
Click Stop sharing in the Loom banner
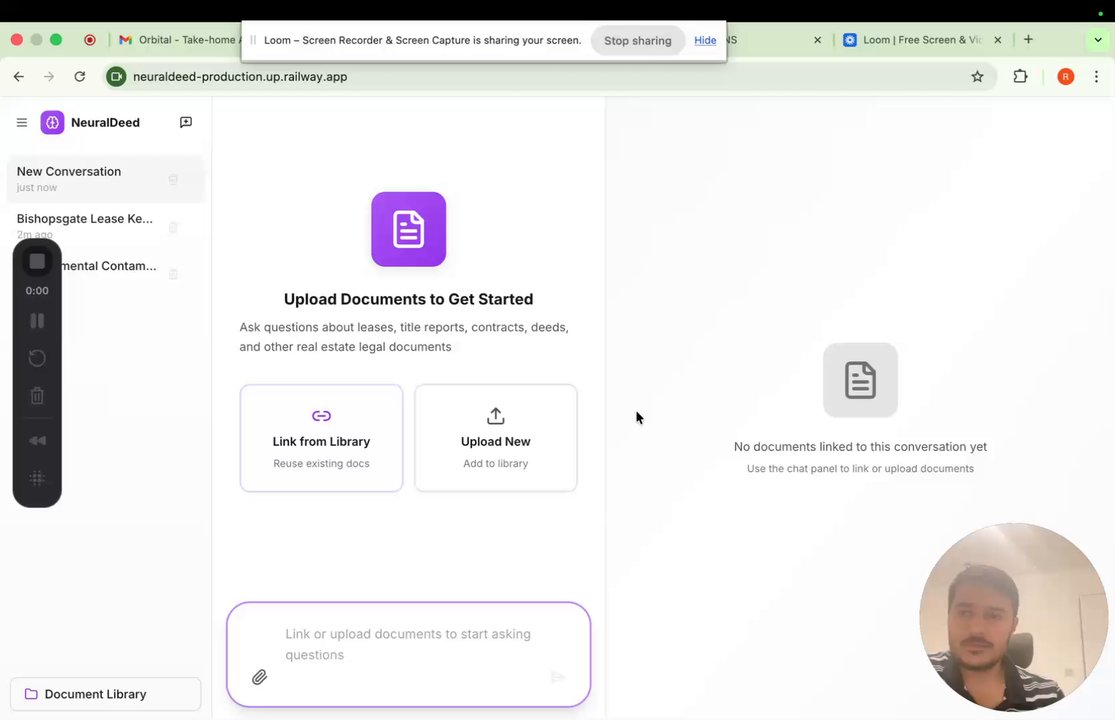click(x=638, y=41)
